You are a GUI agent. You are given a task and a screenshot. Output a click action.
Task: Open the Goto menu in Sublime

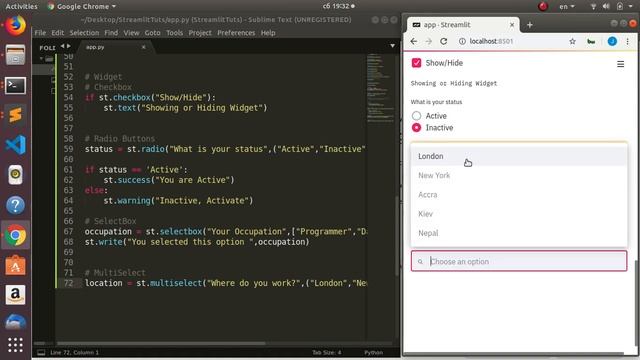pos(153,33)
